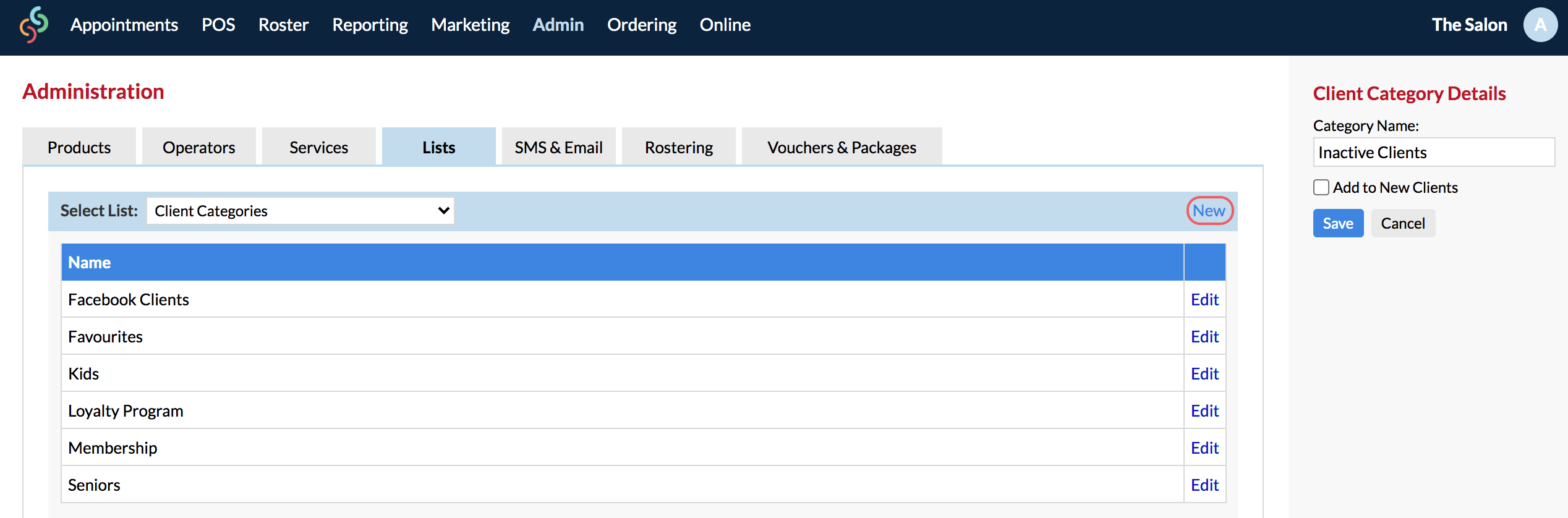The width and height of the screenshot is (1568, 518).
Task: Click The Salon account name
Action: coord(1470,25)
